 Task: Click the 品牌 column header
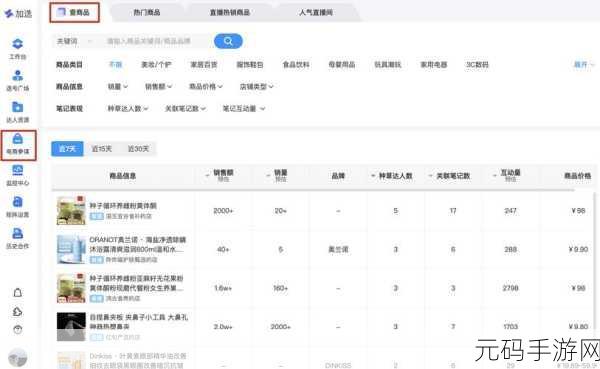[338, 176]
